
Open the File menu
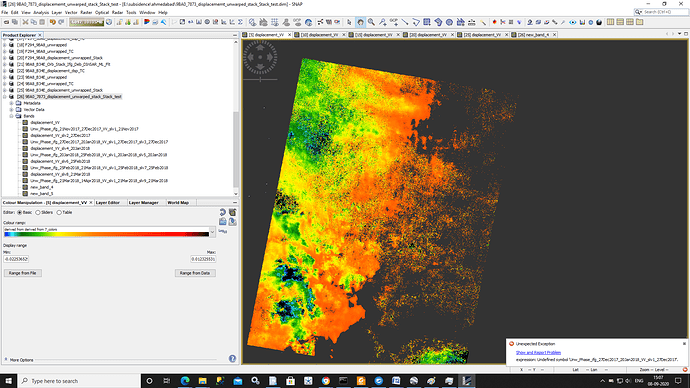pyautogui.click(x=5, y=13)
